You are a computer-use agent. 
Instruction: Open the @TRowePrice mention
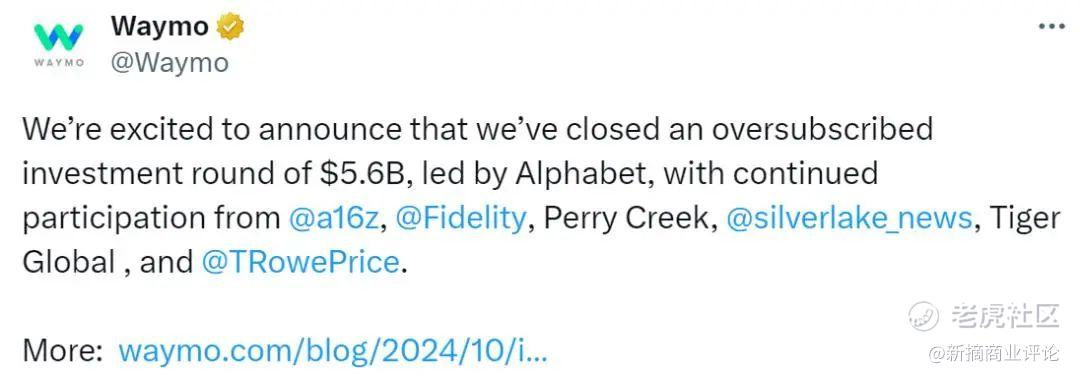(300, 262)
